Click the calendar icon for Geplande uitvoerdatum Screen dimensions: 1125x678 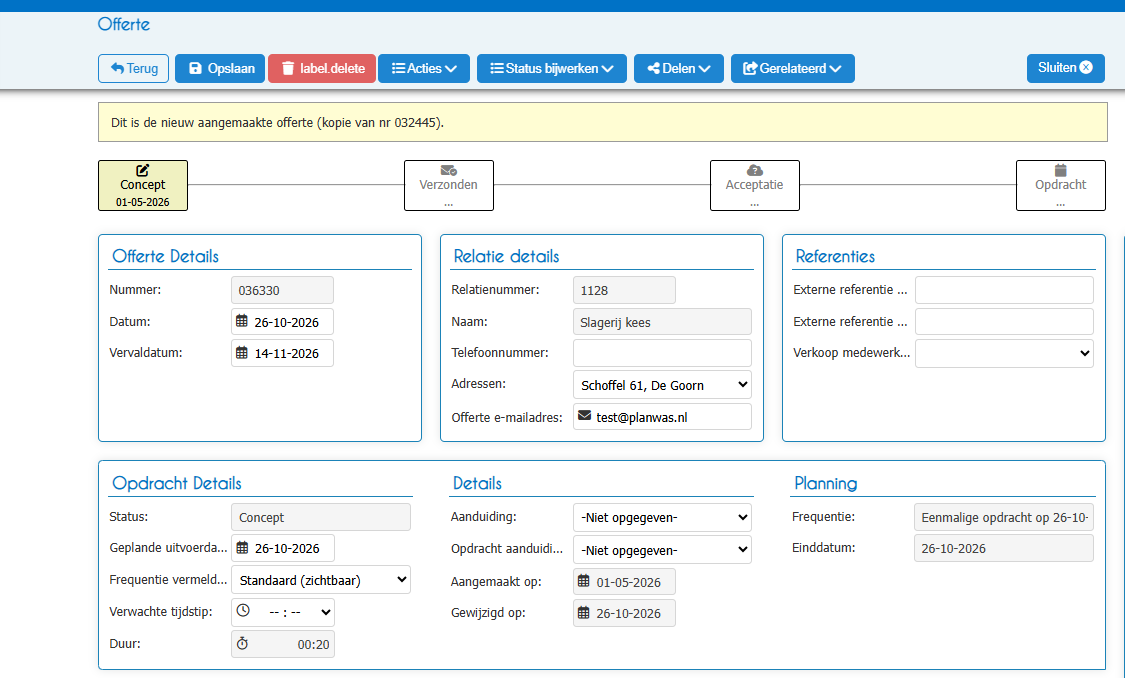(243, 547)
